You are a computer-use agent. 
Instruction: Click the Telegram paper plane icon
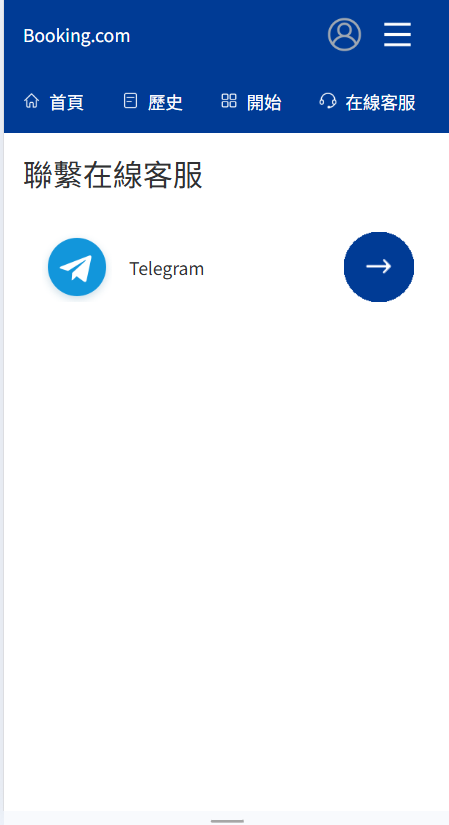(x=77, y=267)
